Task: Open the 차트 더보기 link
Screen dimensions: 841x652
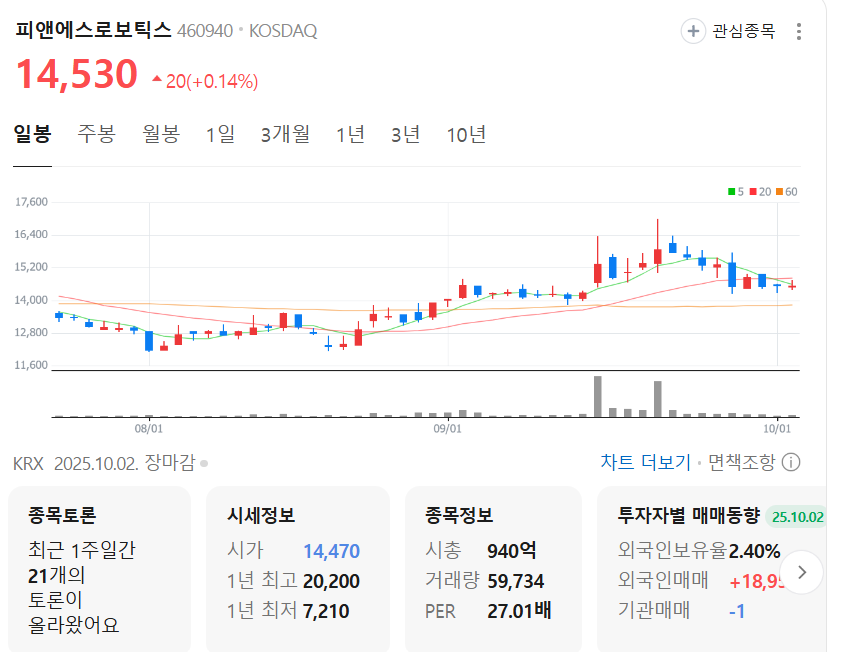Action: [x=645, y=462]
